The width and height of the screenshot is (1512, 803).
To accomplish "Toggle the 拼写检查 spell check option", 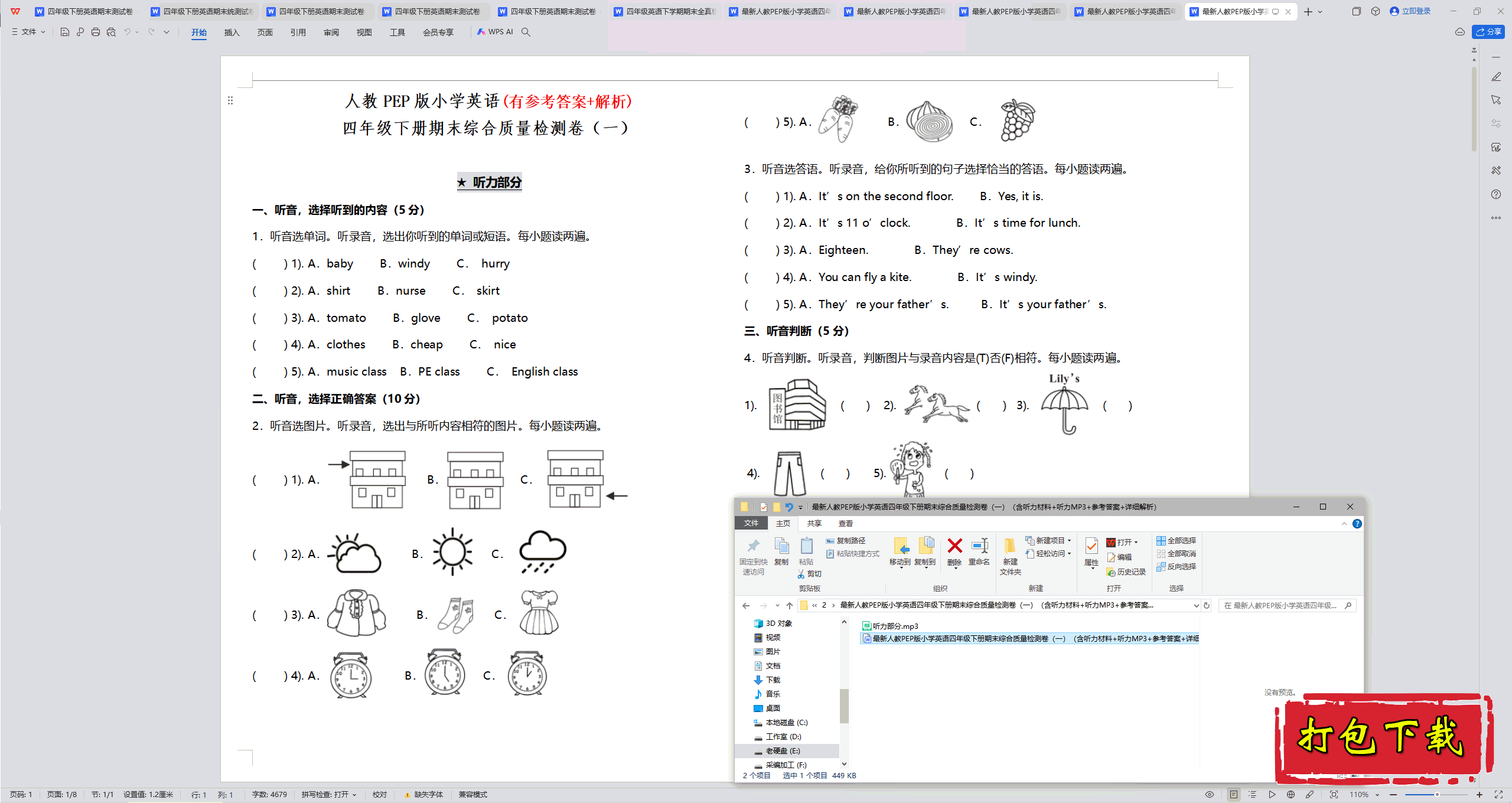I will 329,795.
